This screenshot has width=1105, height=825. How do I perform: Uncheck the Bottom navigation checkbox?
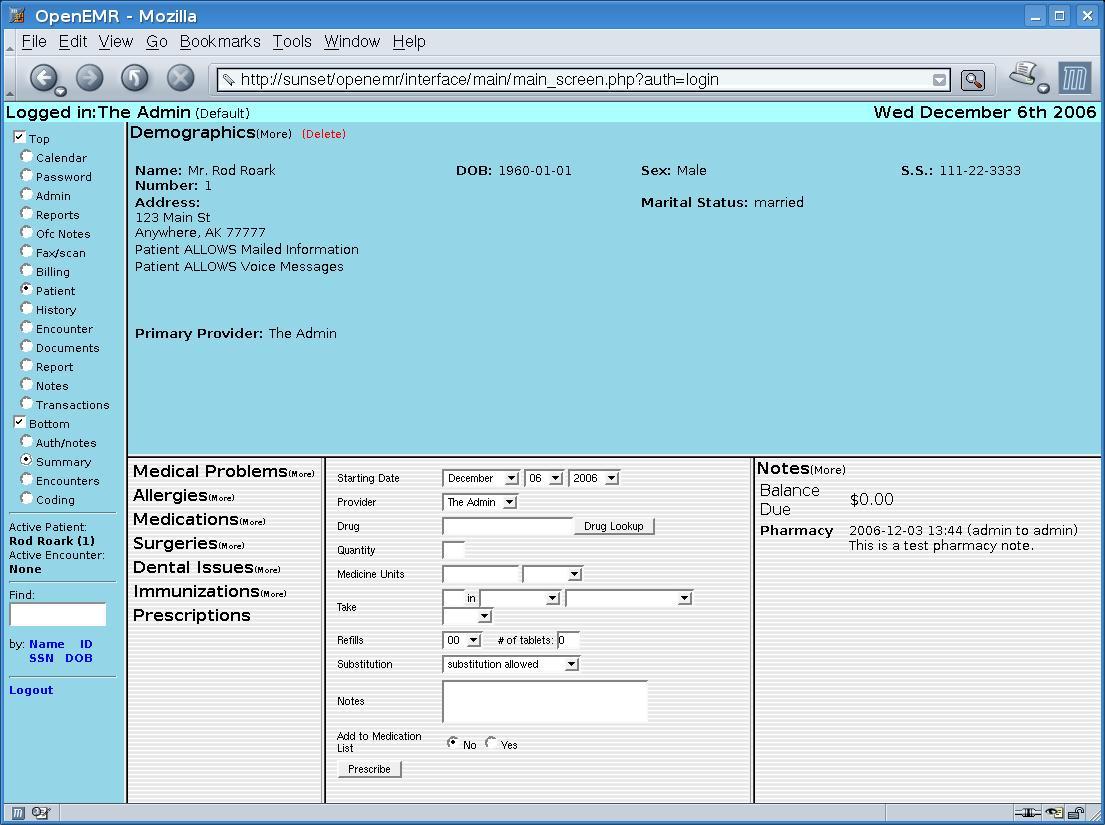coord(18,422)
